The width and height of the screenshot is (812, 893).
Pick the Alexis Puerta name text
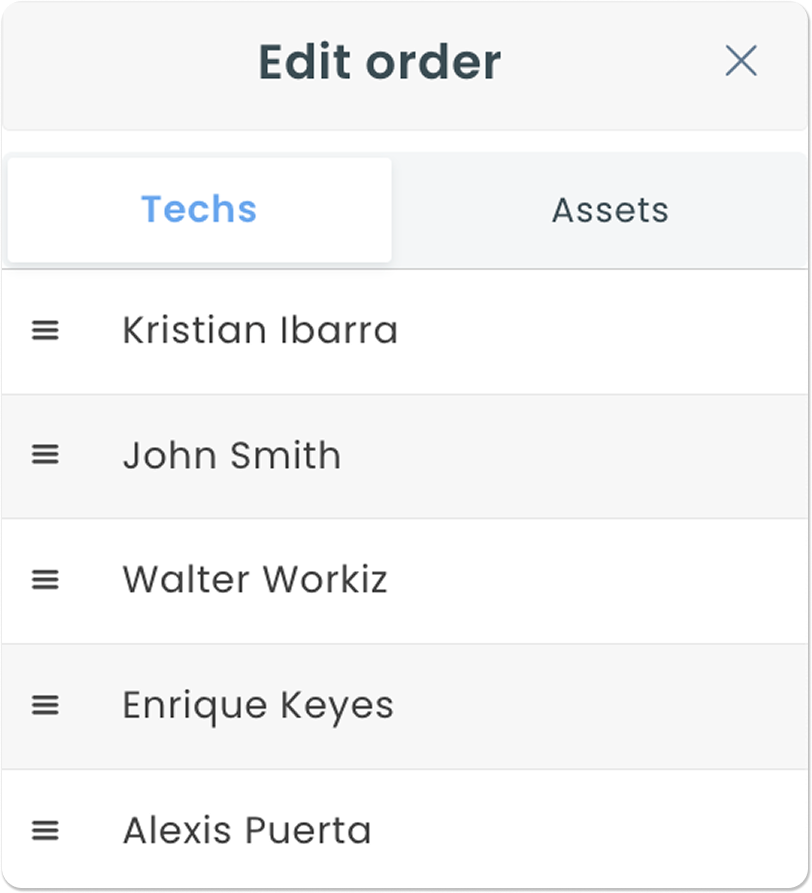[x=247, y=831]
